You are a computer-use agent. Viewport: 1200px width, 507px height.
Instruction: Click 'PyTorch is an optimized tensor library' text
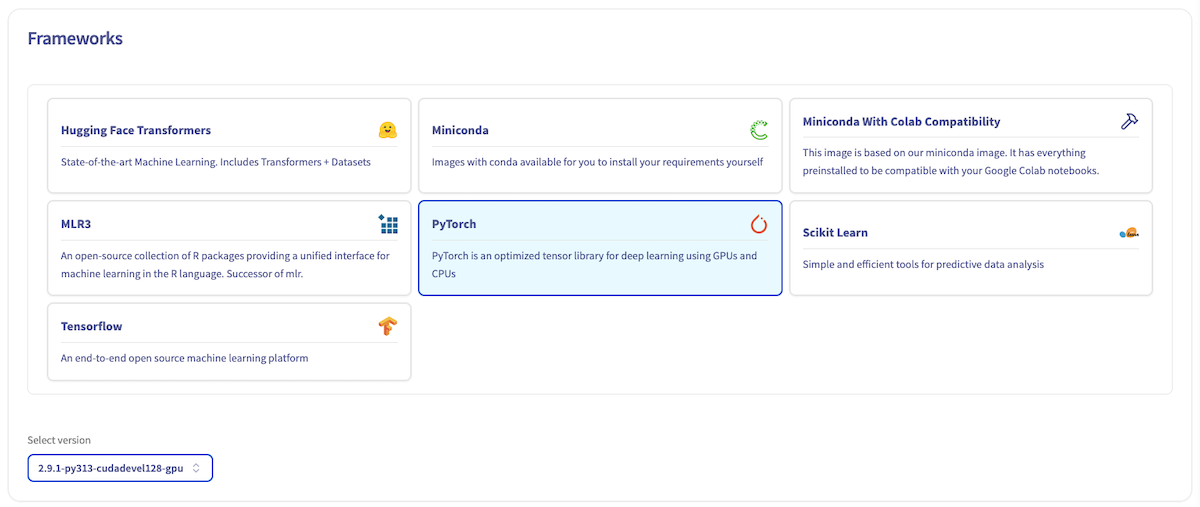[594, 265]
